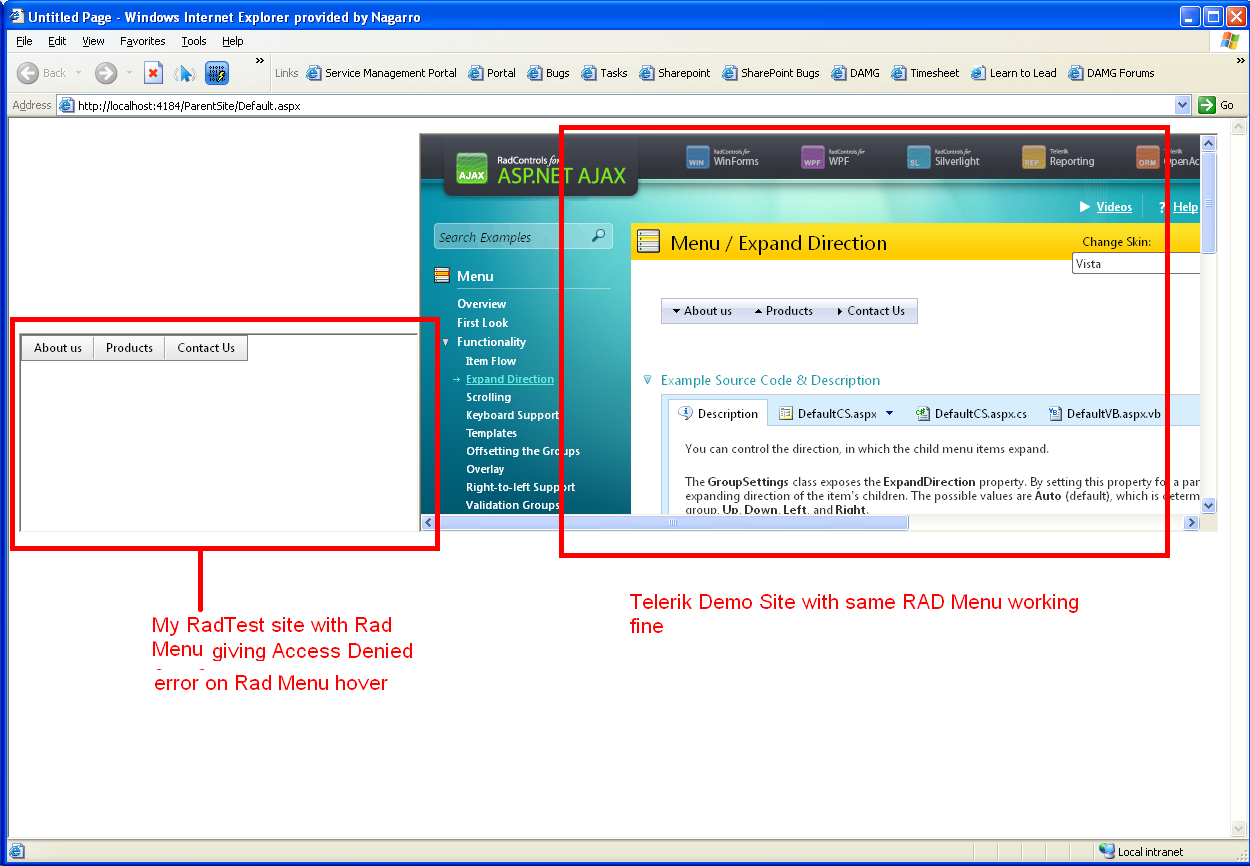This screenshot has height=866, width=1250.
Task: Click Products in RadTest menu
Action: [129, 348]
